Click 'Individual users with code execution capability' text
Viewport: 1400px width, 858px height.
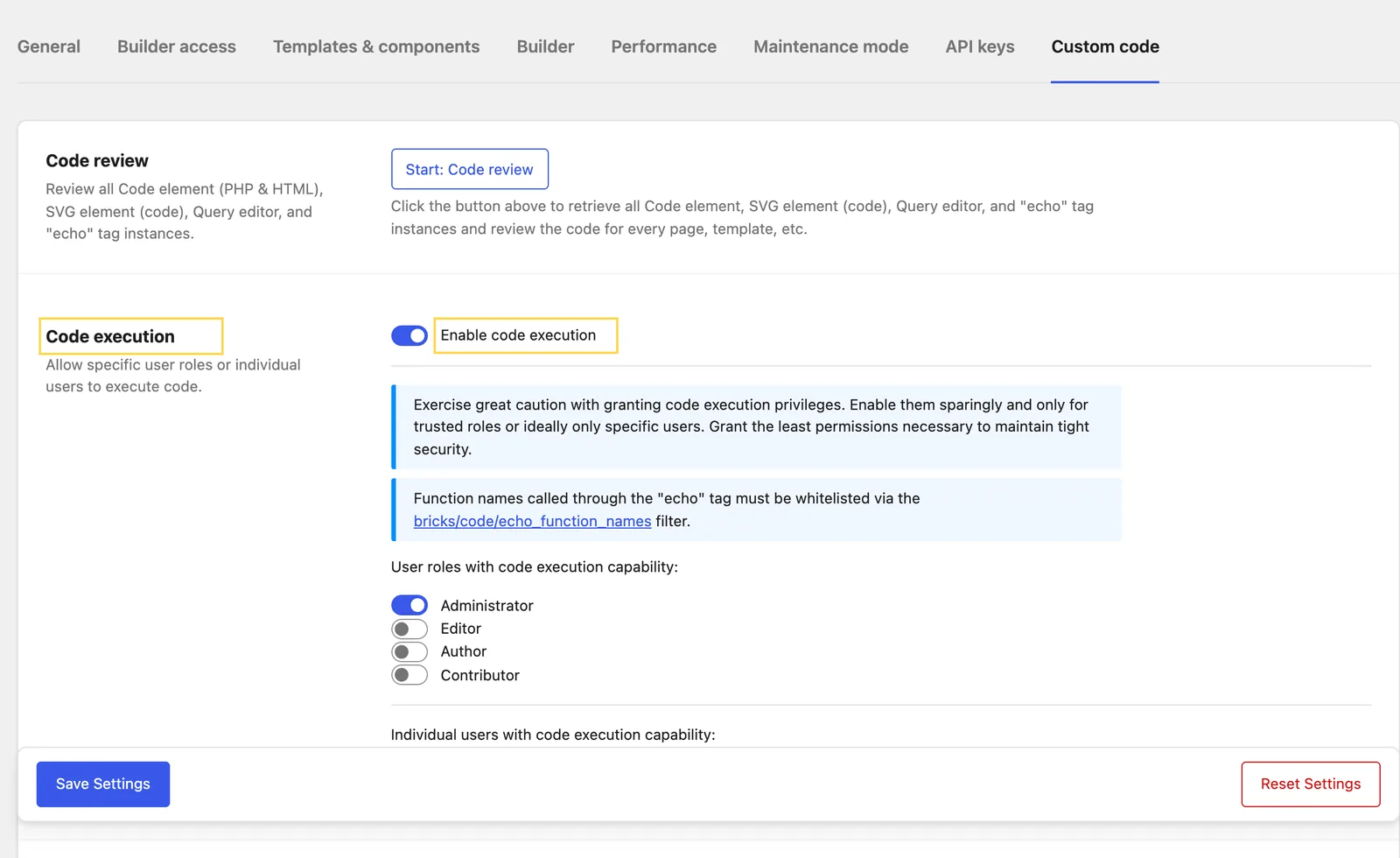tap(553, 735)
